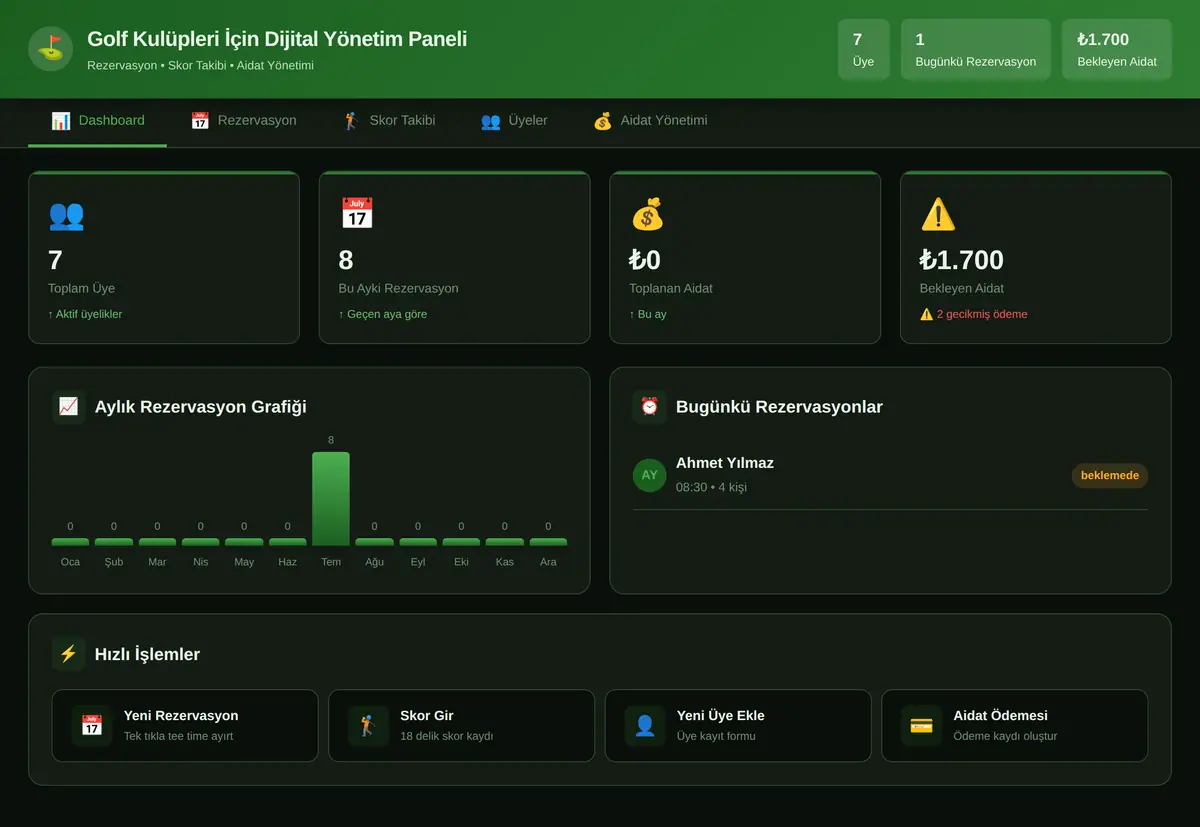
Task: Click the Bugünkü Rezervasyon header stat box
Action: [x=976, y=49]
